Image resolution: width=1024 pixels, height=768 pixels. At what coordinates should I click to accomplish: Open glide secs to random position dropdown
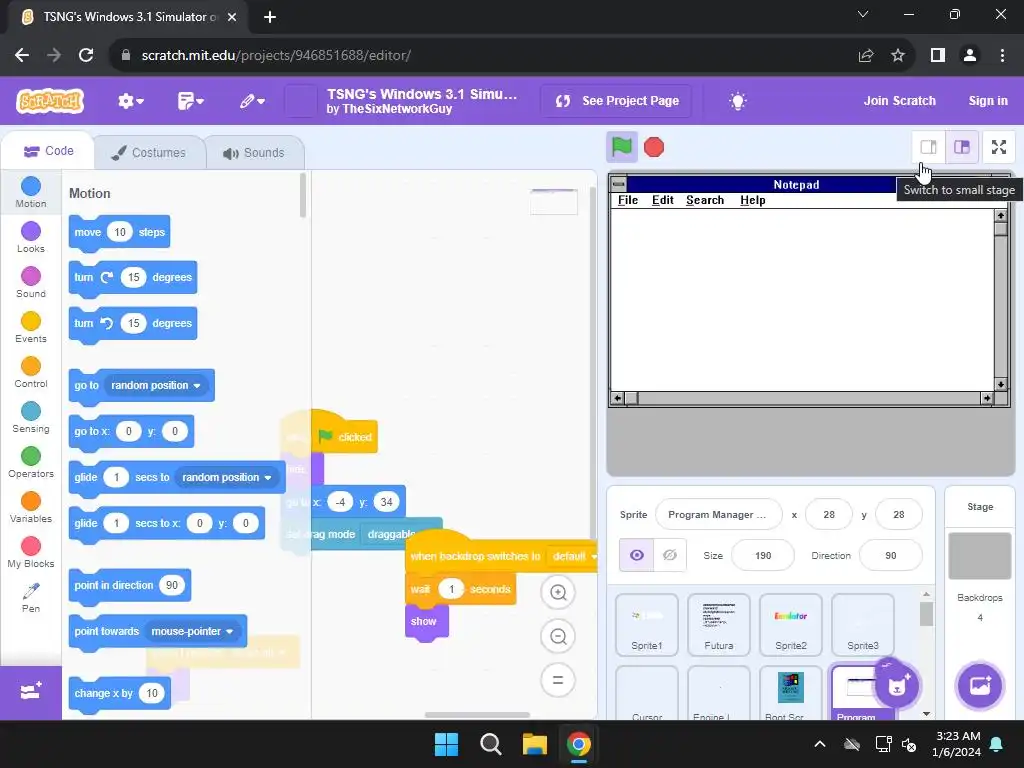227,477
